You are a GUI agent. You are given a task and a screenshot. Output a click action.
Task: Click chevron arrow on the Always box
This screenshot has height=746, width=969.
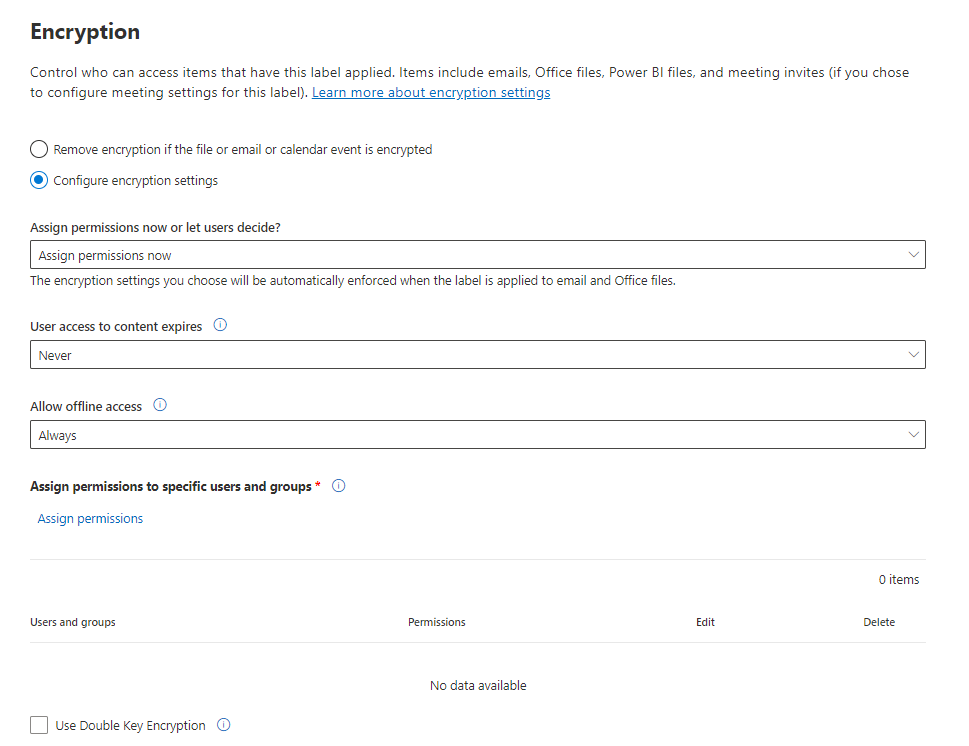913,435
